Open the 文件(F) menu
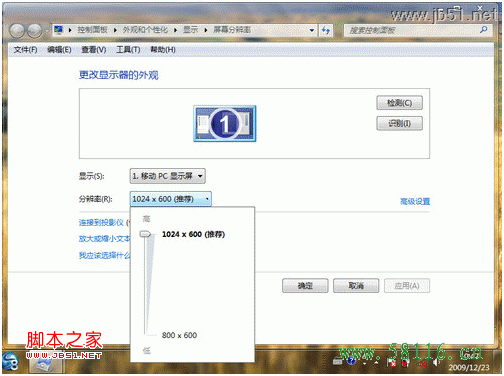 click(25, 50)
